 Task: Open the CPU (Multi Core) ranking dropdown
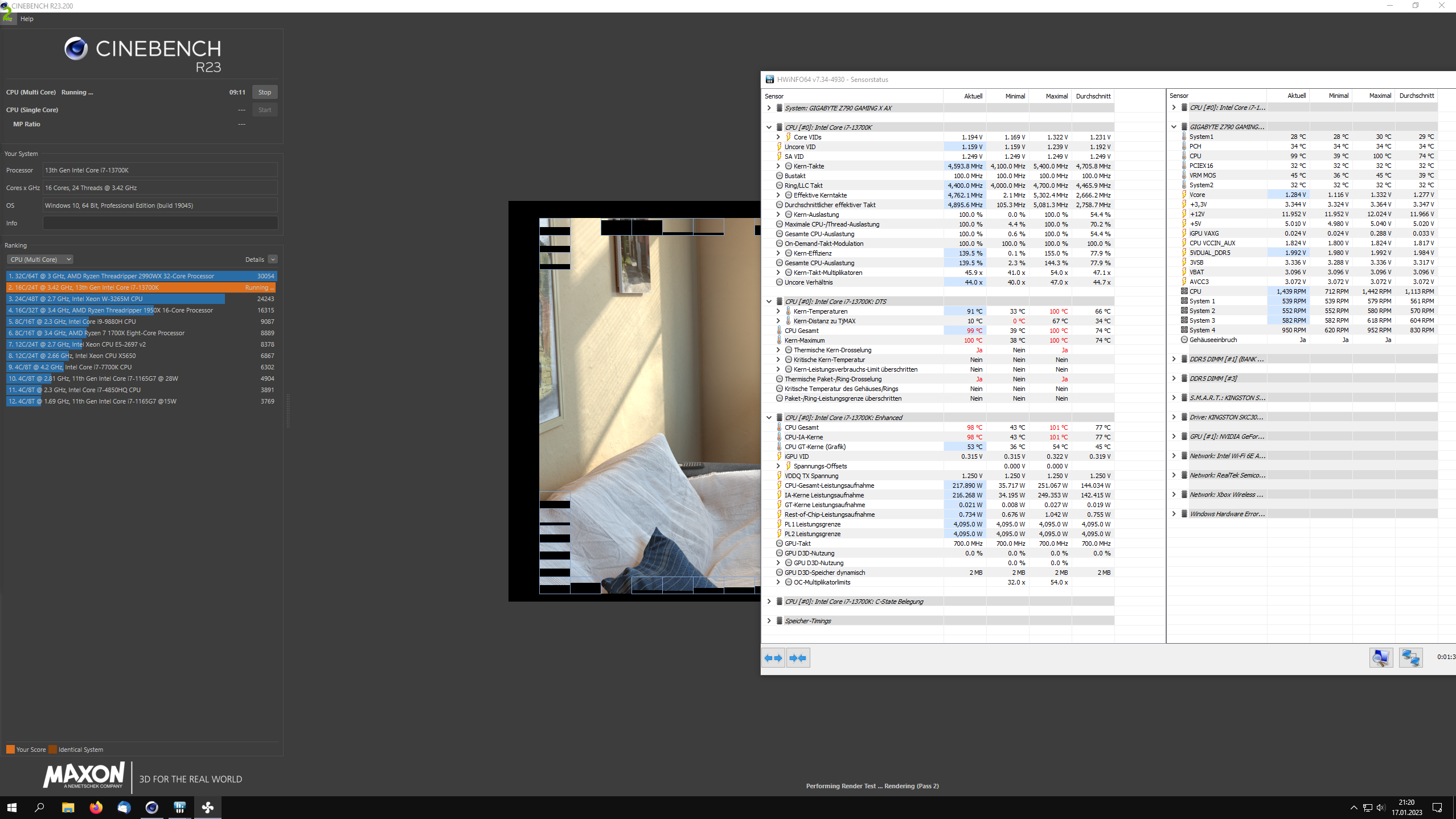(x=40, y=260)
